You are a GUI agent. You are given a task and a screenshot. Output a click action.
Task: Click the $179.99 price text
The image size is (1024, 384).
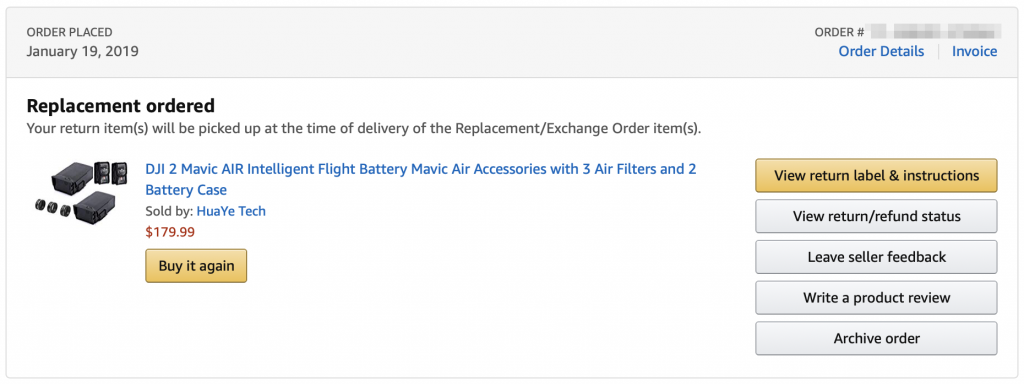click(x=170, y=232)
